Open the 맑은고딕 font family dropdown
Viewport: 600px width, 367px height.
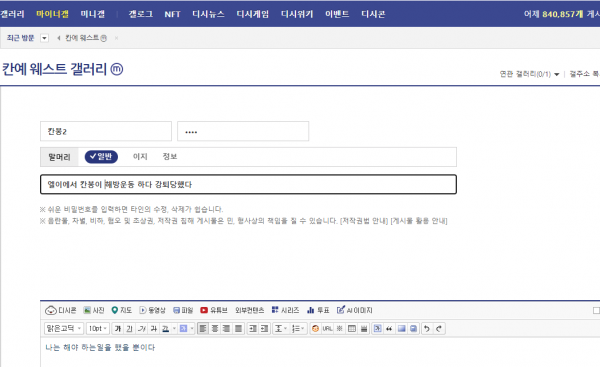(64, 329)
